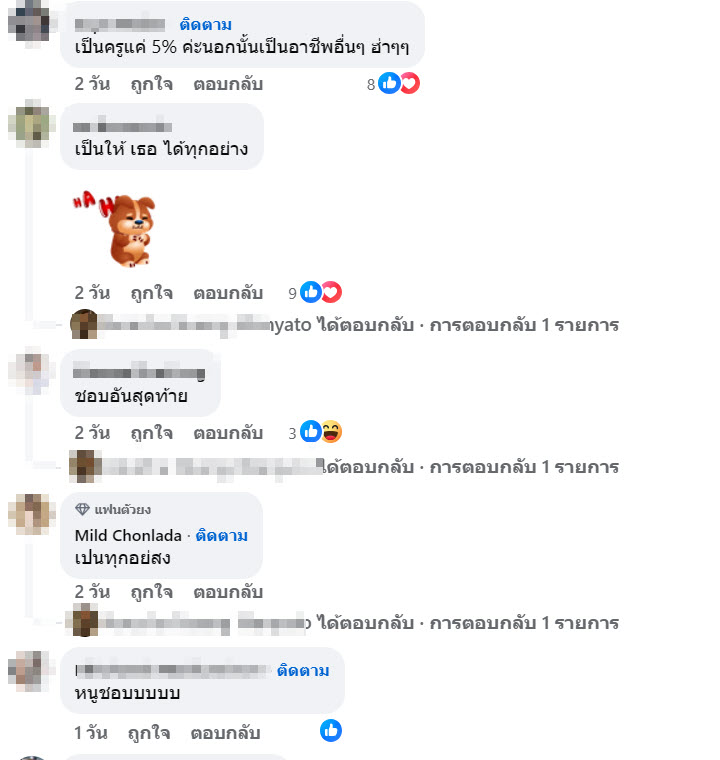
Task: Open Mild Chonlada's profile name
Action: click(x=128, y=536)
